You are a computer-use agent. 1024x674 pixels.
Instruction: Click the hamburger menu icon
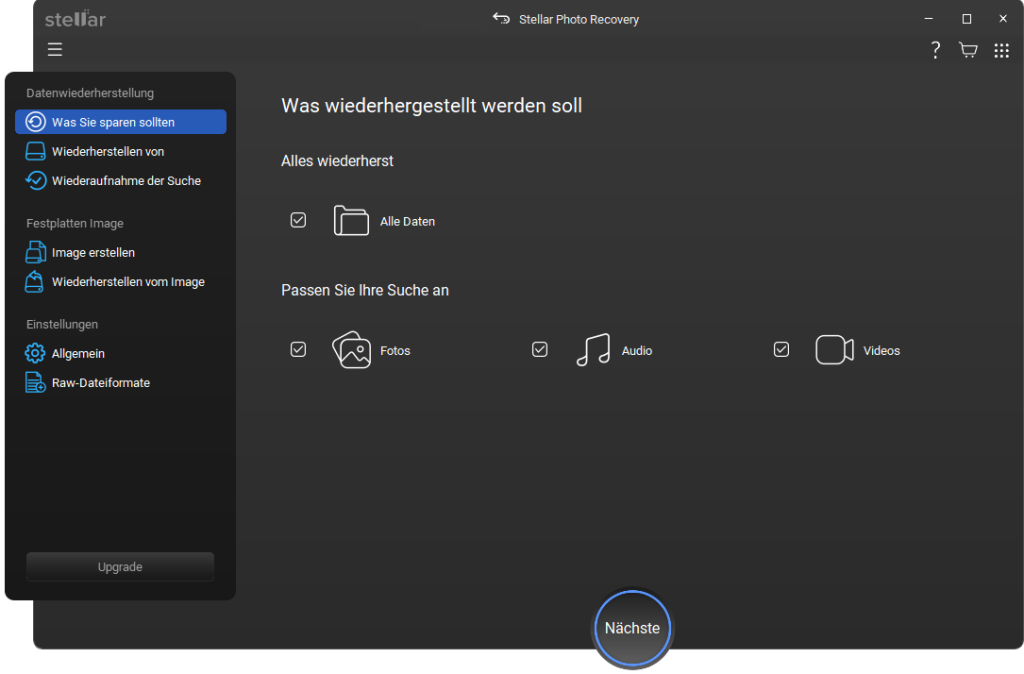(55, 50)
